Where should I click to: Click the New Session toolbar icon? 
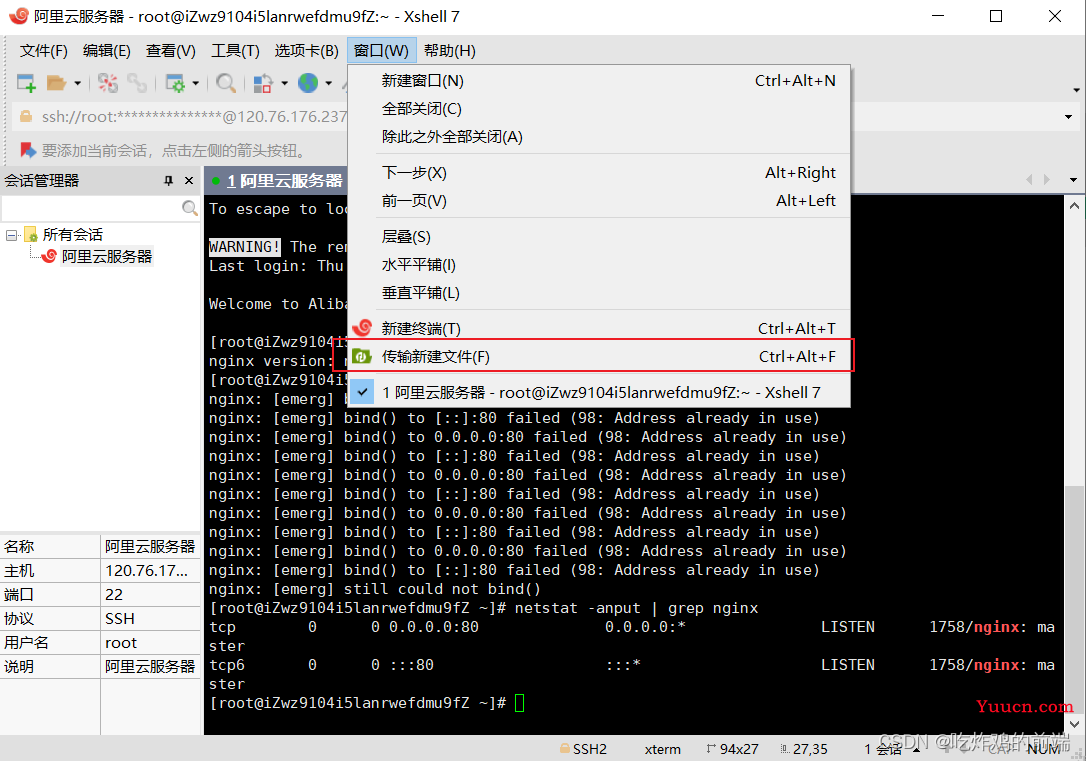26,83
